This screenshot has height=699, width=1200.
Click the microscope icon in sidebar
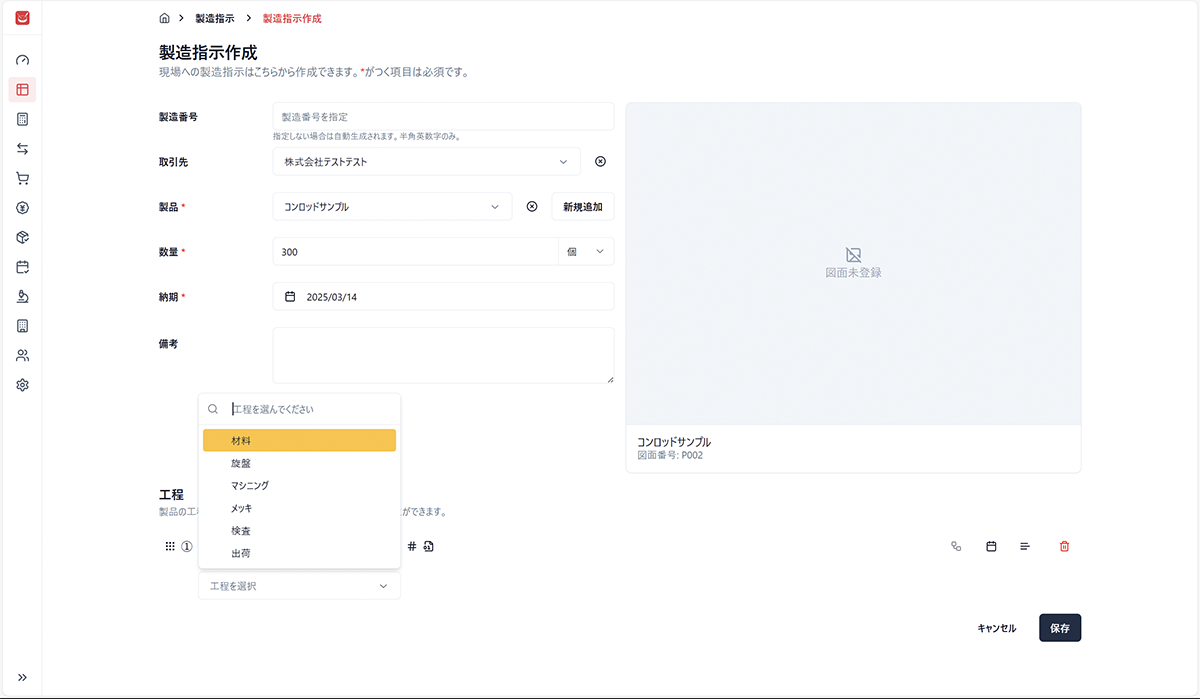(x=22, y=297)
